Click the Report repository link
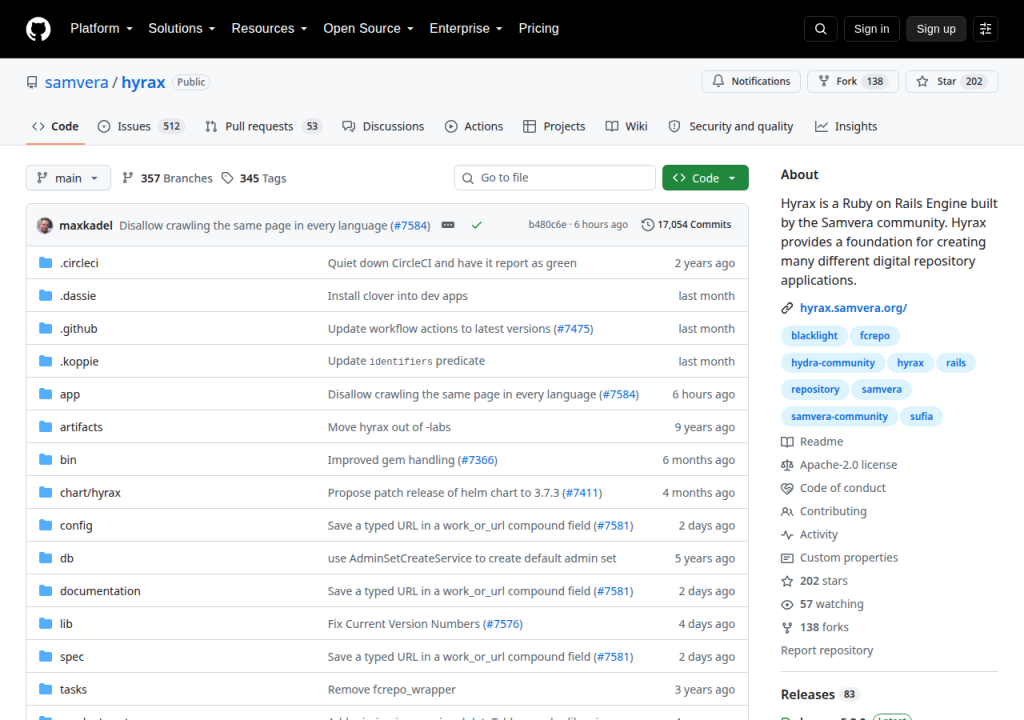 tap(827, 650)
